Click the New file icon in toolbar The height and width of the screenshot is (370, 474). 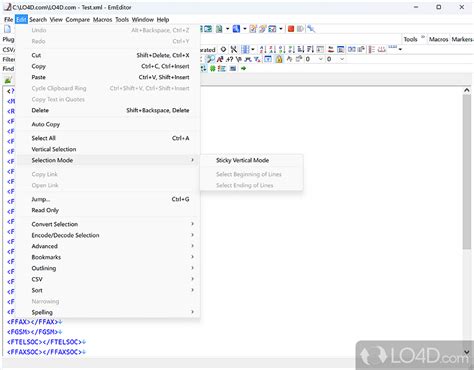coord(7,29)
